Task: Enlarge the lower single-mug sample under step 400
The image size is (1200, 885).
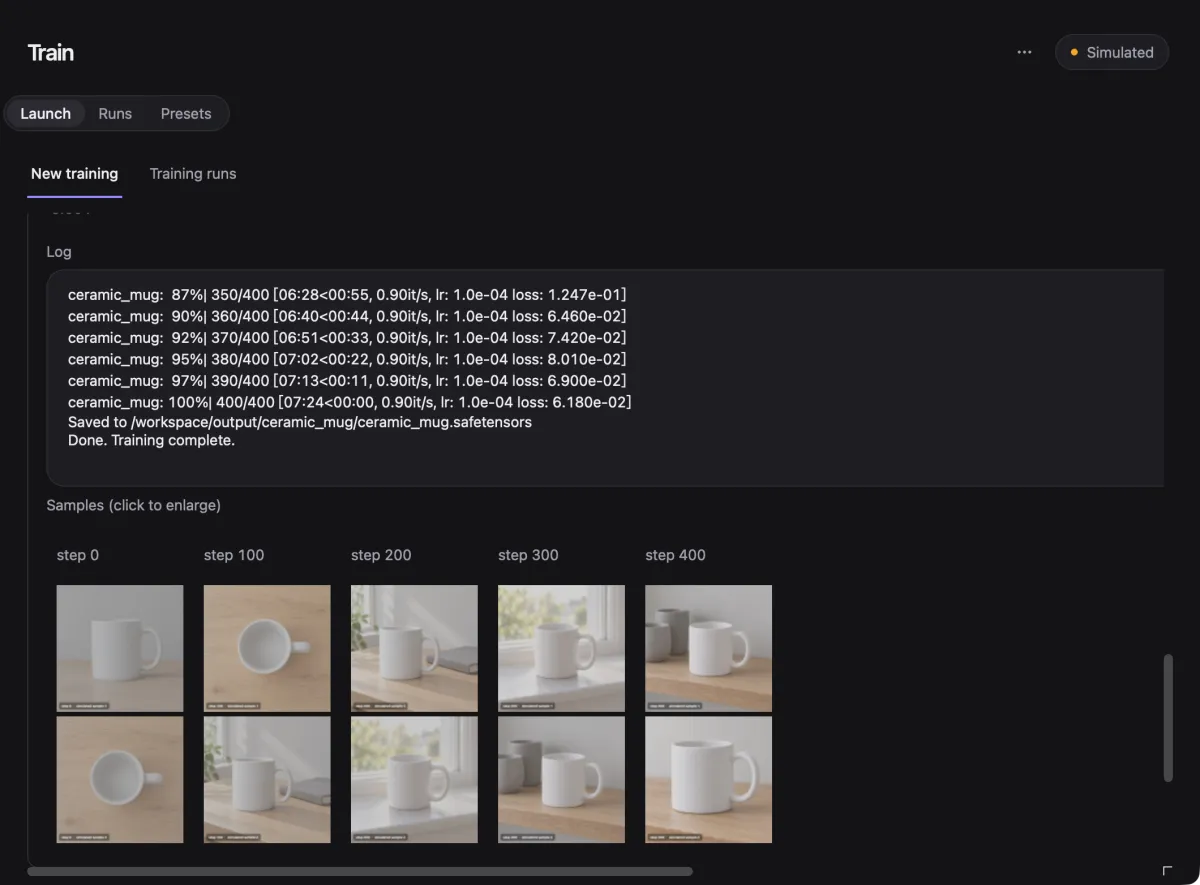Action: click(708, 779)
